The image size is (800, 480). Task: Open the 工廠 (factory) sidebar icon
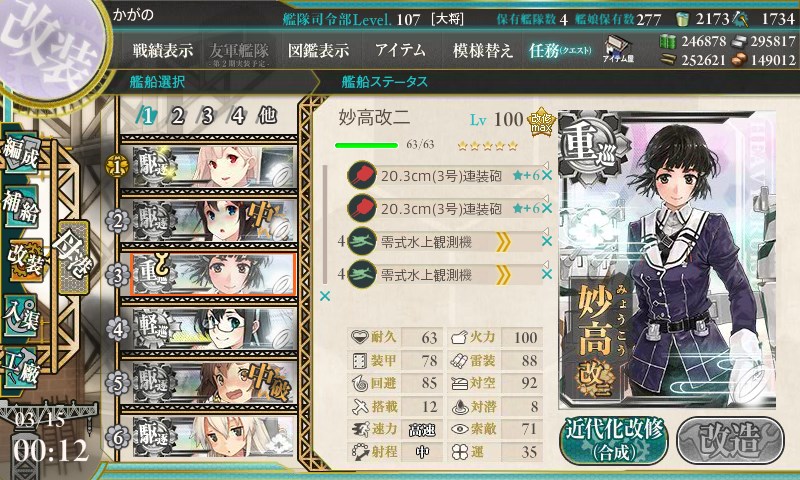[20, 367]
